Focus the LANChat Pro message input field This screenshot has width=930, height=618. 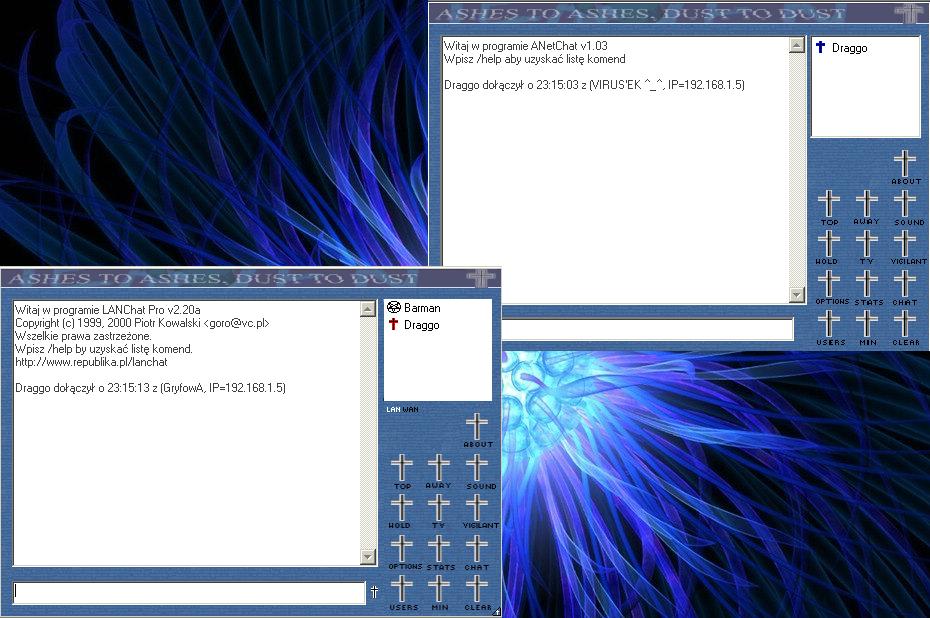point(190,592)
